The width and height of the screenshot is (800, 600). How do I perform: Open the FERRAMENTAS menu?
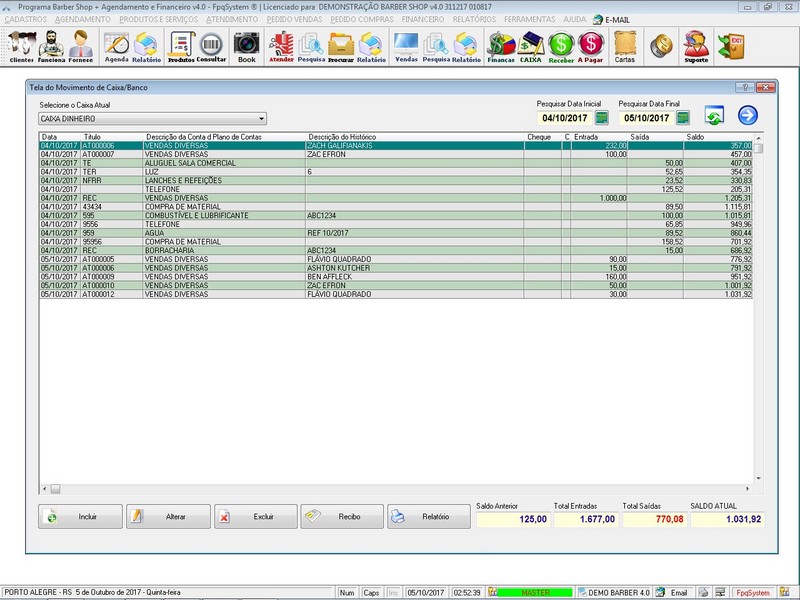pos(529,19)
